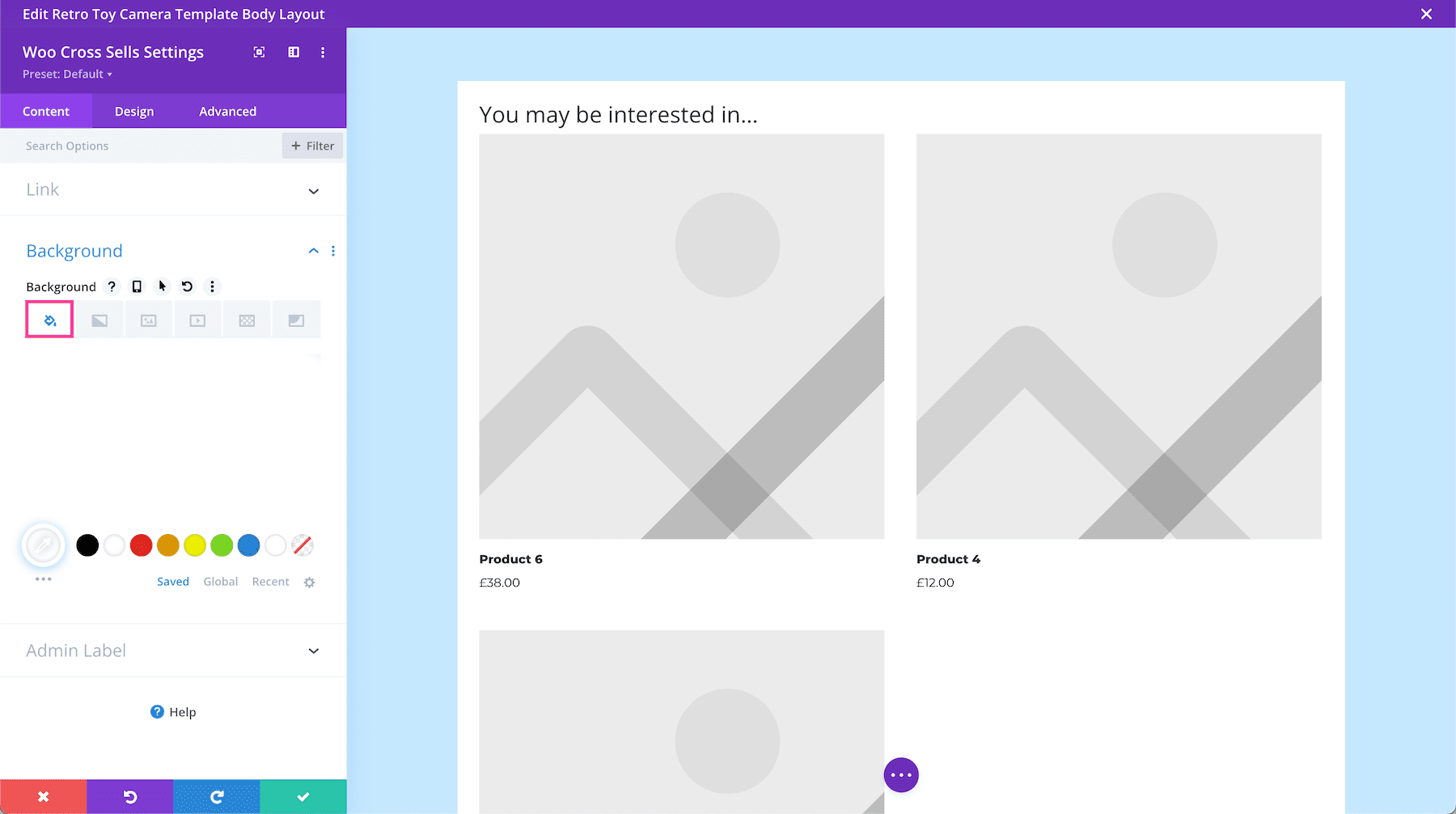Select the background pattern tab
Screen dimensions: 1456x814
pos(247,319)
